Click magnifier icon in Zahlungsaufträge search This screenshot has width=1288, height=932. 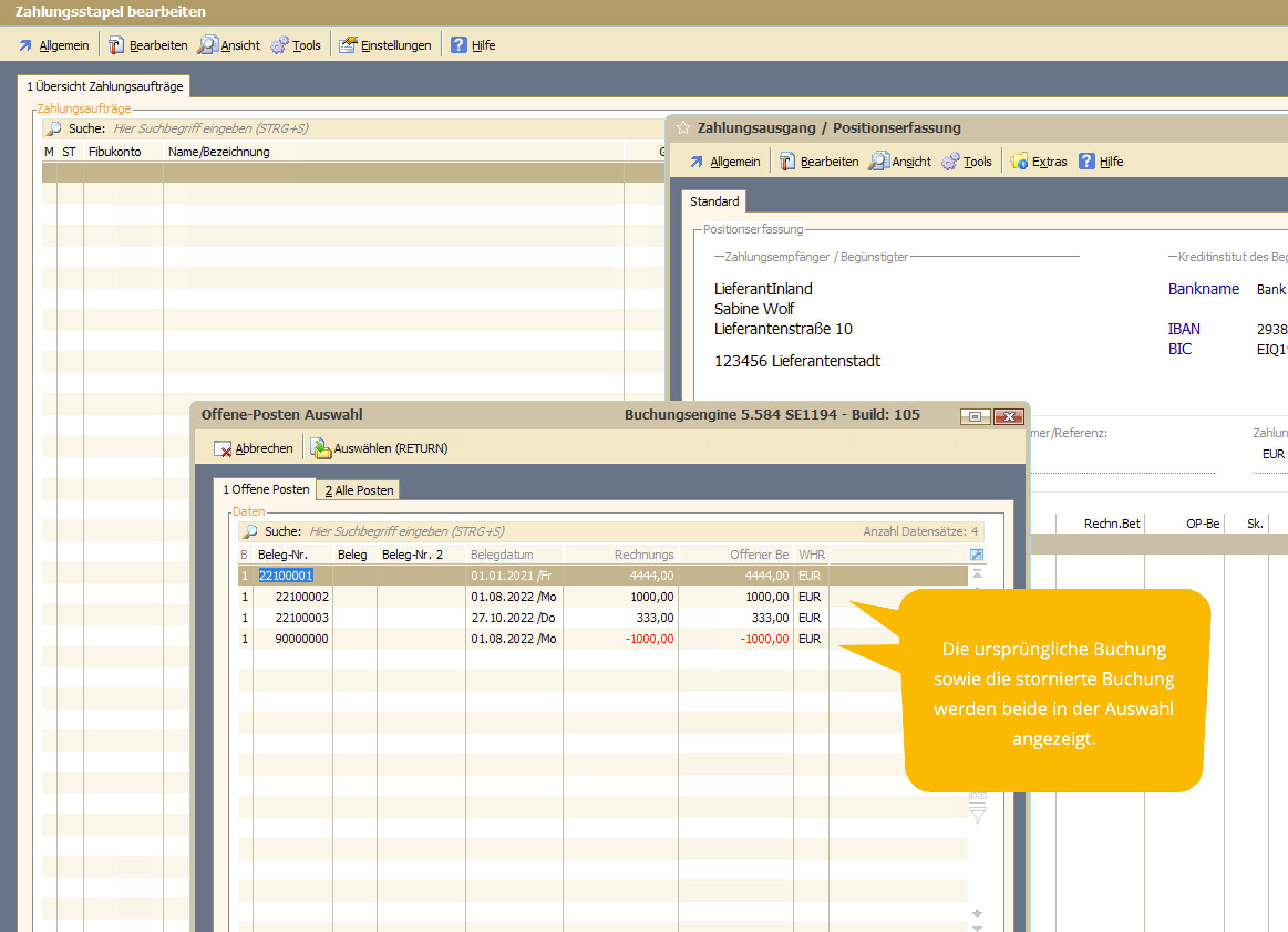pyautogui.click(x=53, y=128)
